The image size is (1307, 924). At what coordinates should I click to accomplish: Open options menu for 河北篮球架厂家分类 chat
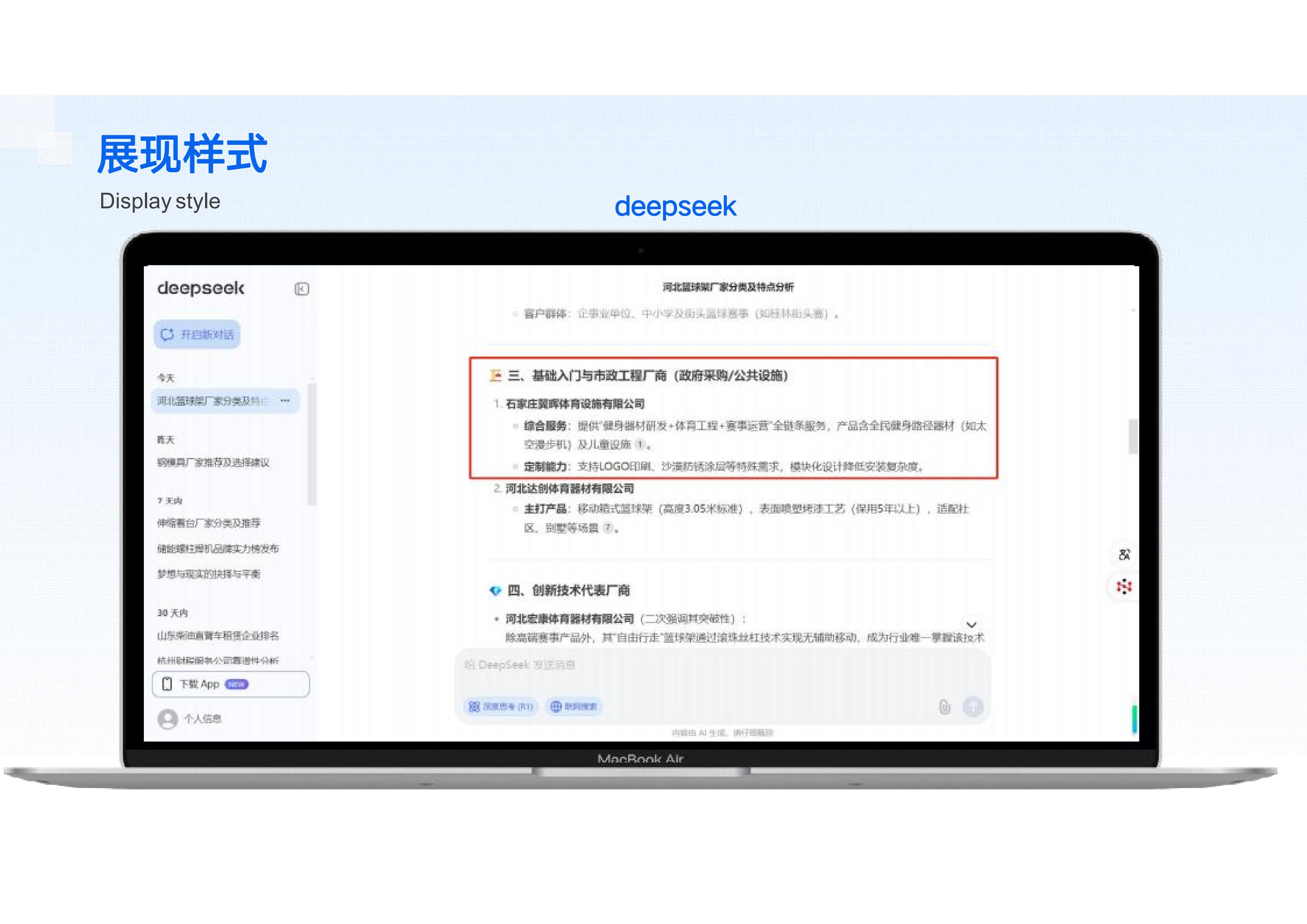(x=285, y=401)
